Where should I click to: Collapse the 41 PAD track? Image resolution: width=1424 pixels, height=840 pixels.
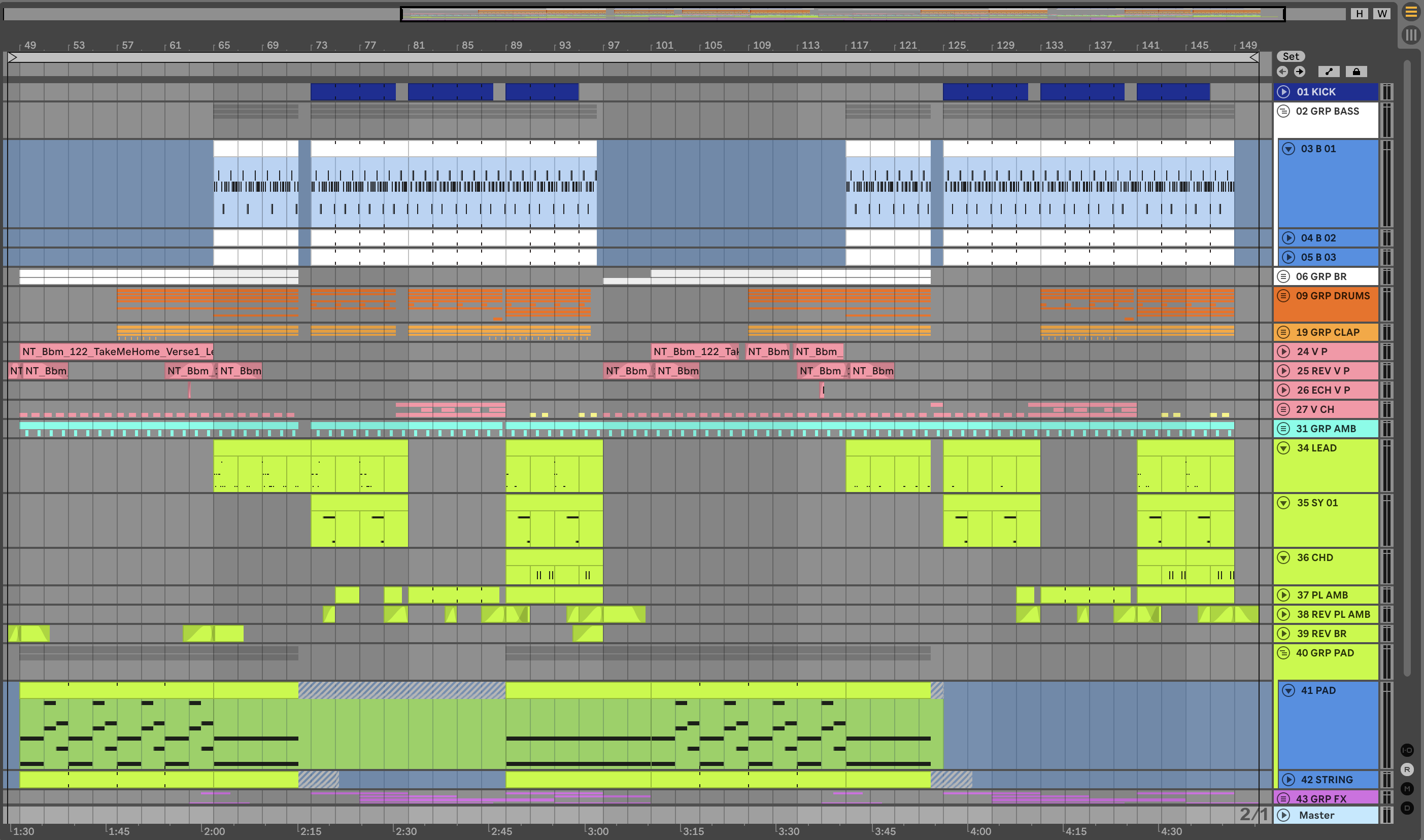pos(1289,690)
